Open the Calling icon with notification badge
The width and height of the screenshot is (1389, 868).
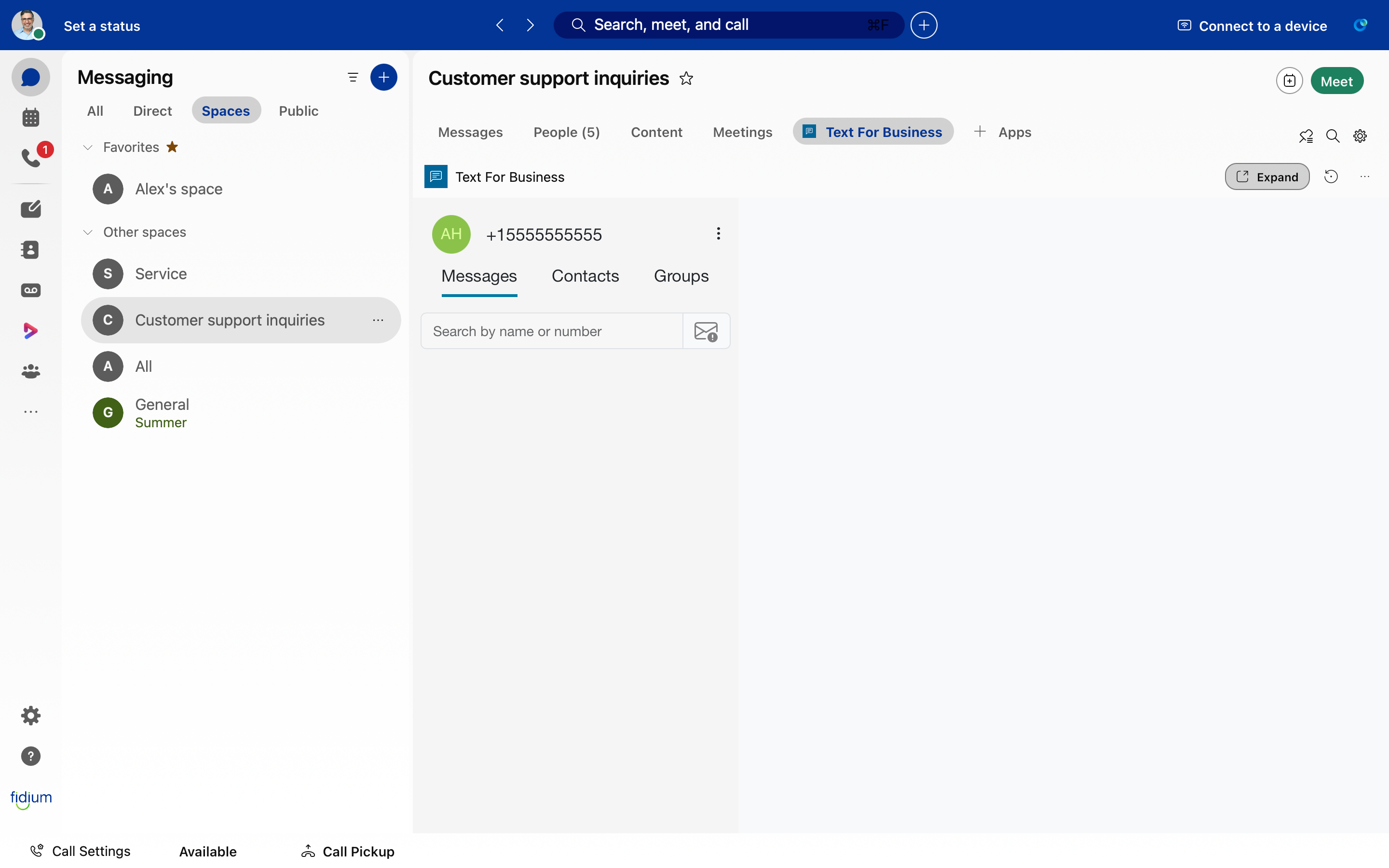click(x=31, y=157)
